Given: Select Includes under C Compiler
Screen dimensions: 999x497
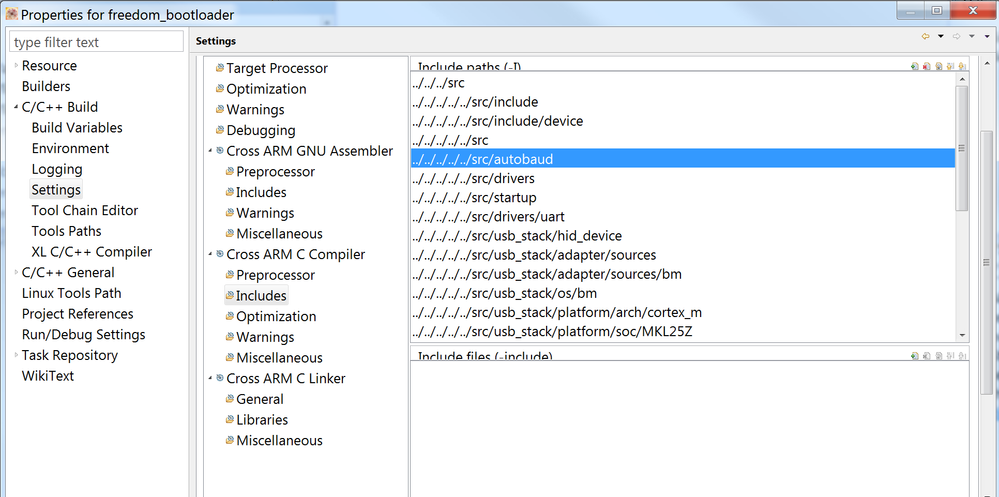Looking at the screenshot, I should pos(261,296).
